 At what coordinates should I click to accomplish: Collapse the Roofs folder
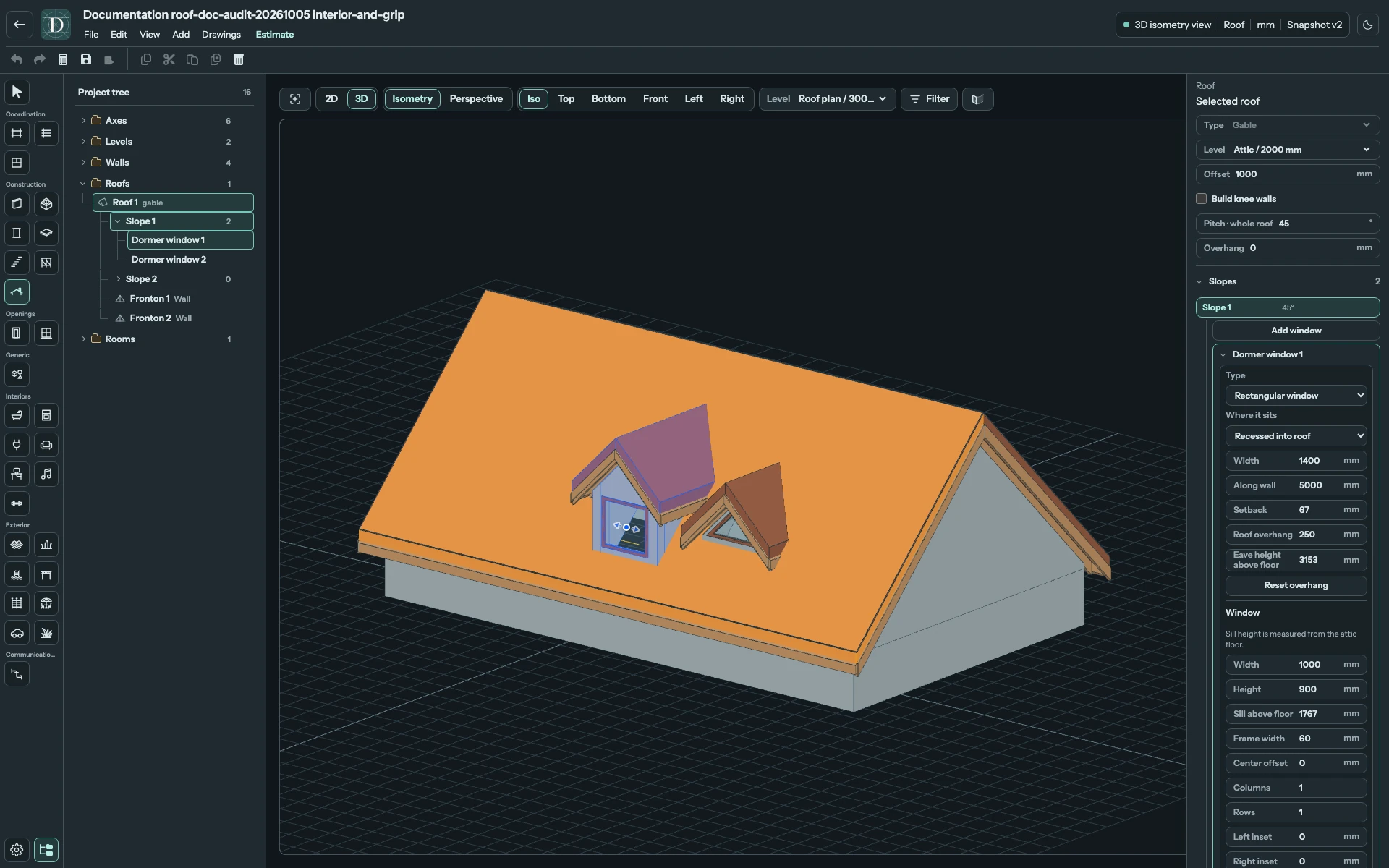tap(84, 183)
